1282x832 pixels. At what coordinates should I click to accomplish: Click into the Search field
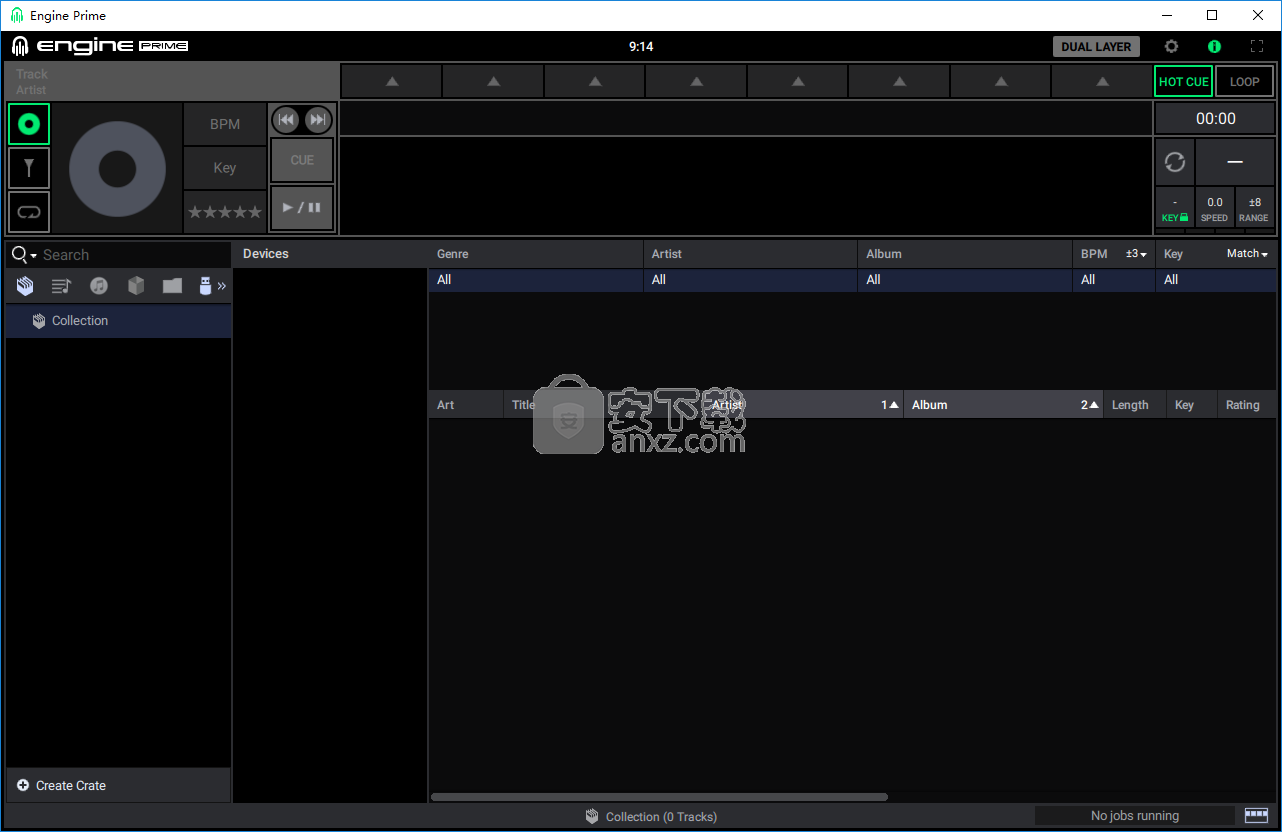(x=135, y=255)
